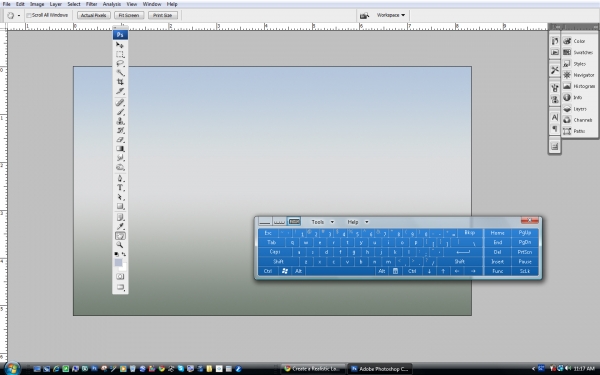Select the History Brush tool
The image size is (600, 375).
coord(120,130)
